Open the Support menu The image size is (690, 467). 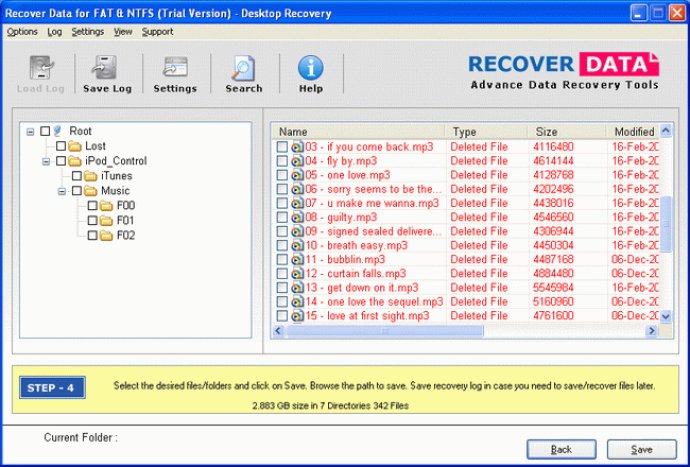(x=157, y=32)
